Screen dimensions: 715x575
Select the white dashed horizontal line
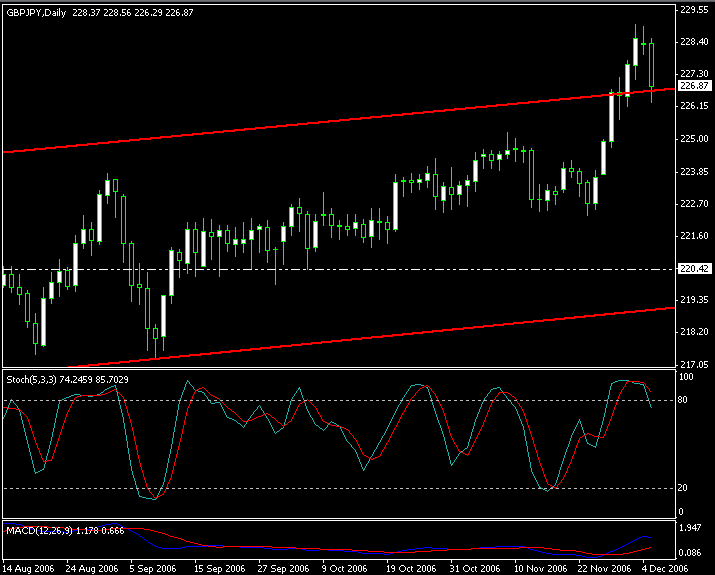[x=339, y=269]
